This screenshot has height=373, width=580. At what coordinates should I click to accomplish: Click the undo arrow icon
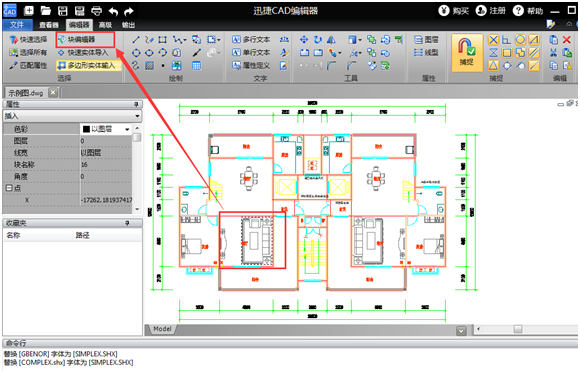click(x=113, y=11)
